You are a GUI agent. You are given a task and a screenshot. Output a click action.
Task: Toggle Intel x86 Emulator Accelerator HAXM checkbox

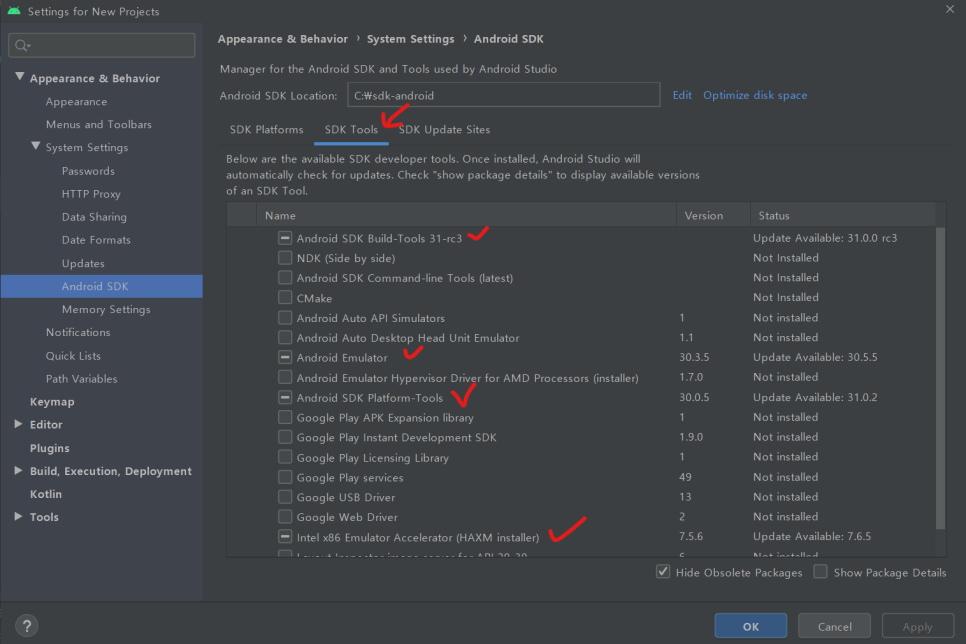tap(285, 537)
